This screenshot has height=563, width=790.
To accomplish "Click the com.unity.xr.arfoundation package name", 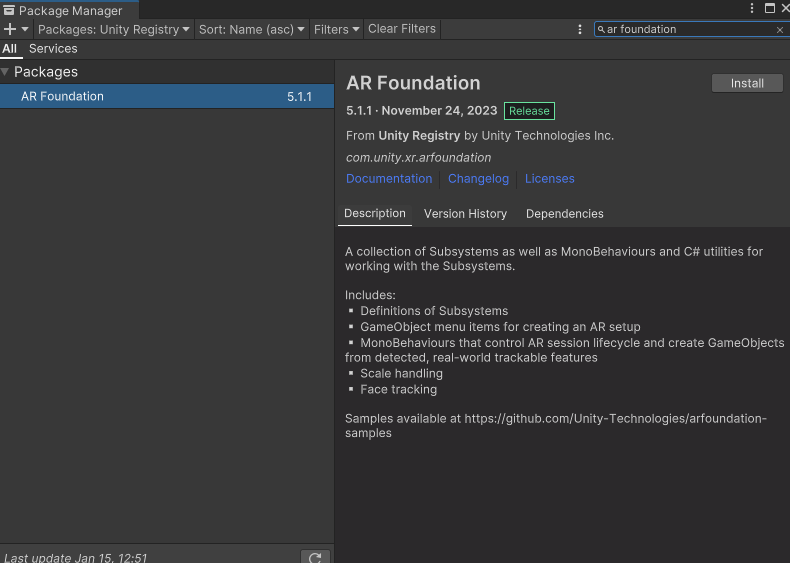I will pos(418,157).
